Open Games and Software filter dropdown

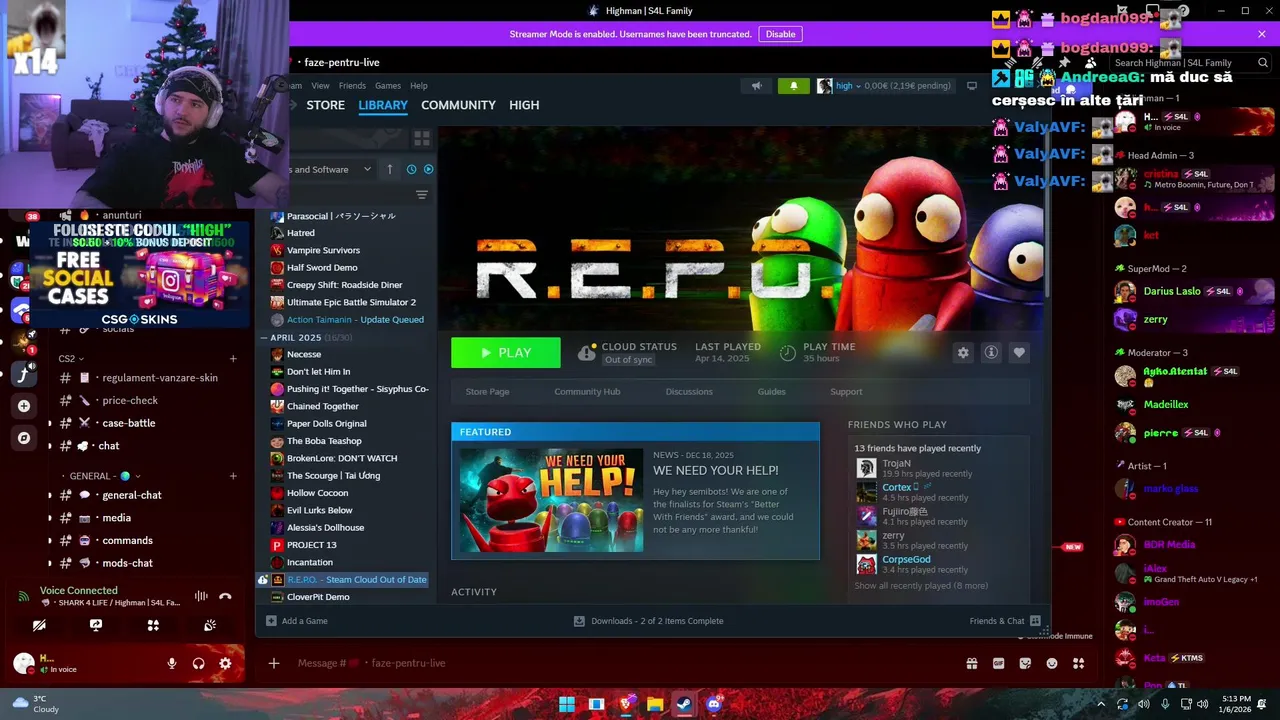pos(332,169)
